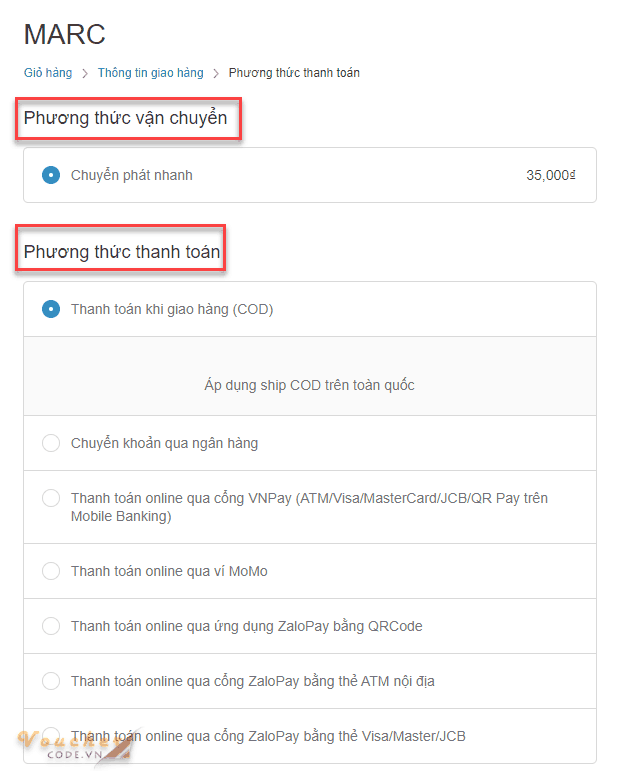Choose Chuyển khoản qua ngân hàng option
Screen dimensions: 640x771
coord(51,443)
